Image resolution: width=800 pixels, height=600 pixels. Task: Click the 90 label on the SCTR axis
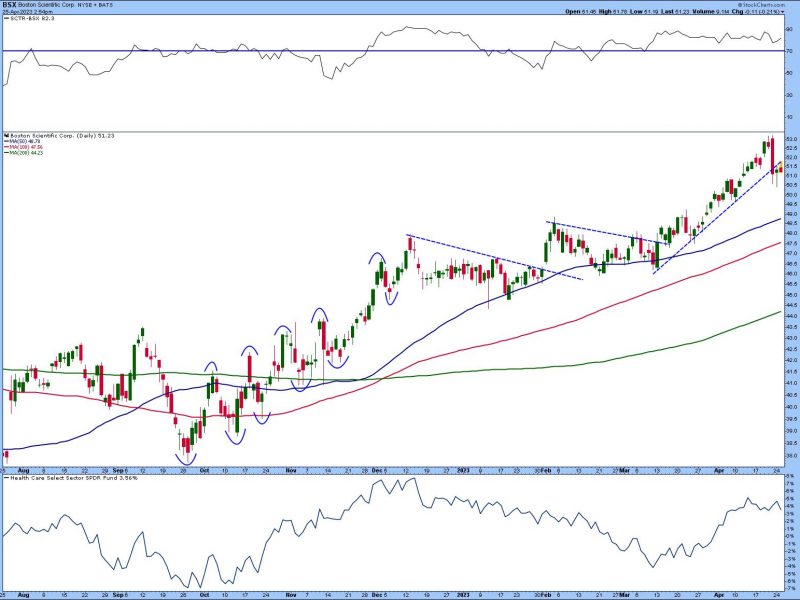[x=789, y=29]
